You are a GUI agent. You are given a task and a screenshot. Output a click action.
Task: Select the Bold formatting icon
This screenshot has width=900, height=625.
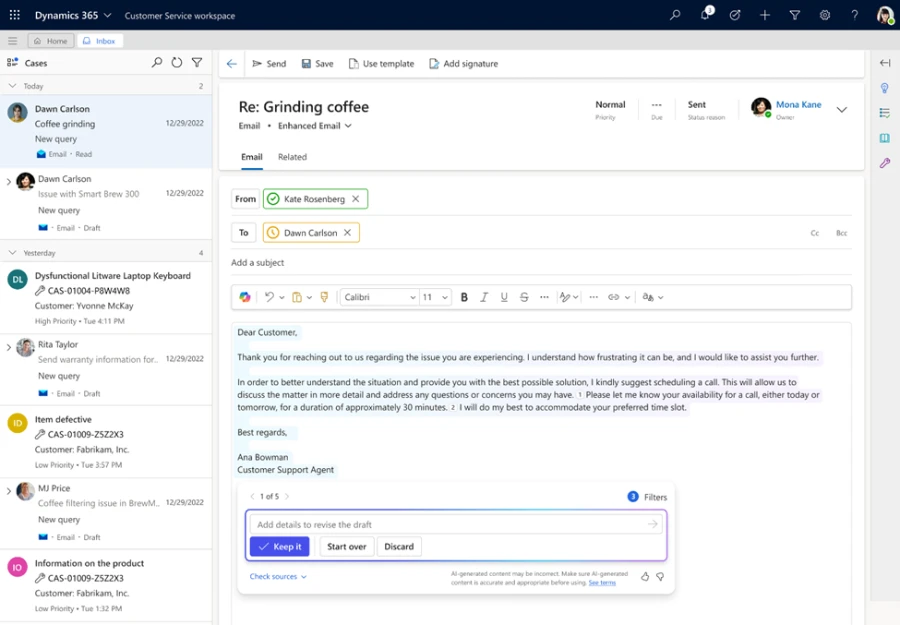point(464,297)
